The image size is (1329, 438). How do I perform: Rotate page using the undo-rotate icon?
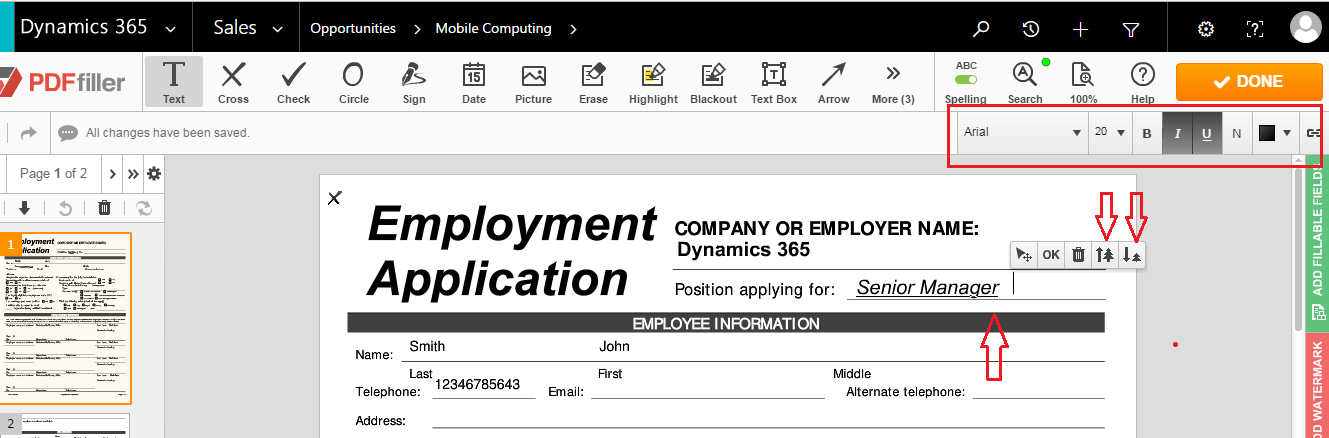coord(65,208)
